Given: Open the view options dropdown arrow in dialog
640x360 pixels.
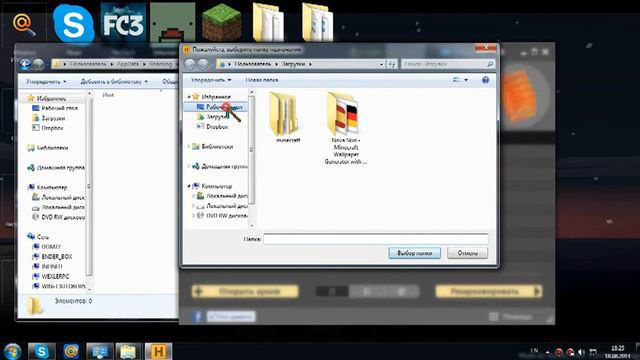Looking at the screenshot, I should pos(466,80).
